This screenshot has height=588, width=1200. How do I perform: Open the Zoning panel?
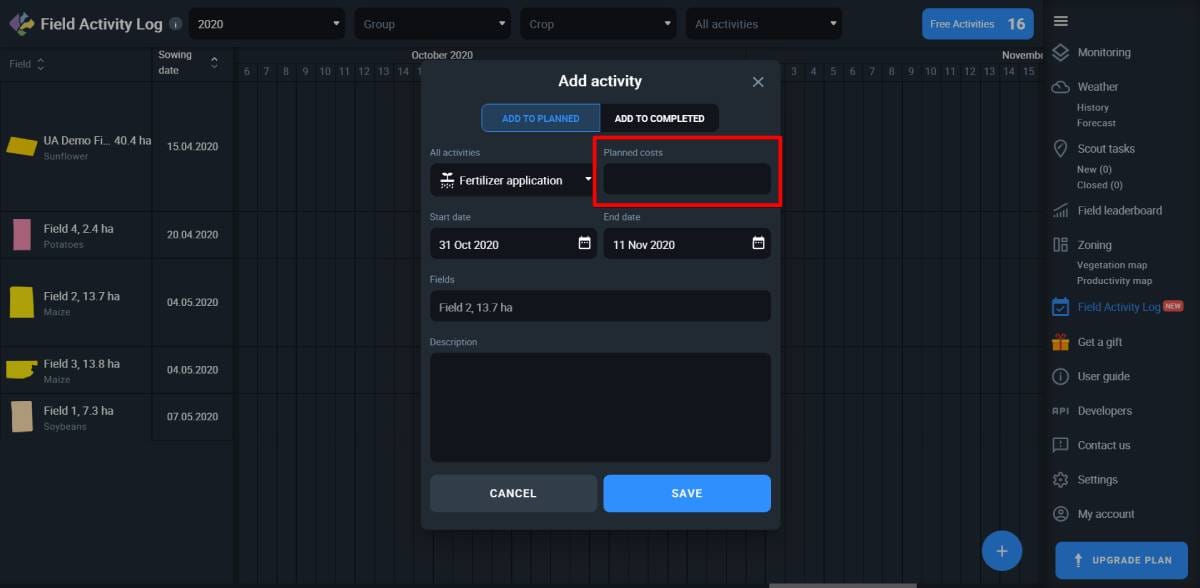tap(1060, 244)
